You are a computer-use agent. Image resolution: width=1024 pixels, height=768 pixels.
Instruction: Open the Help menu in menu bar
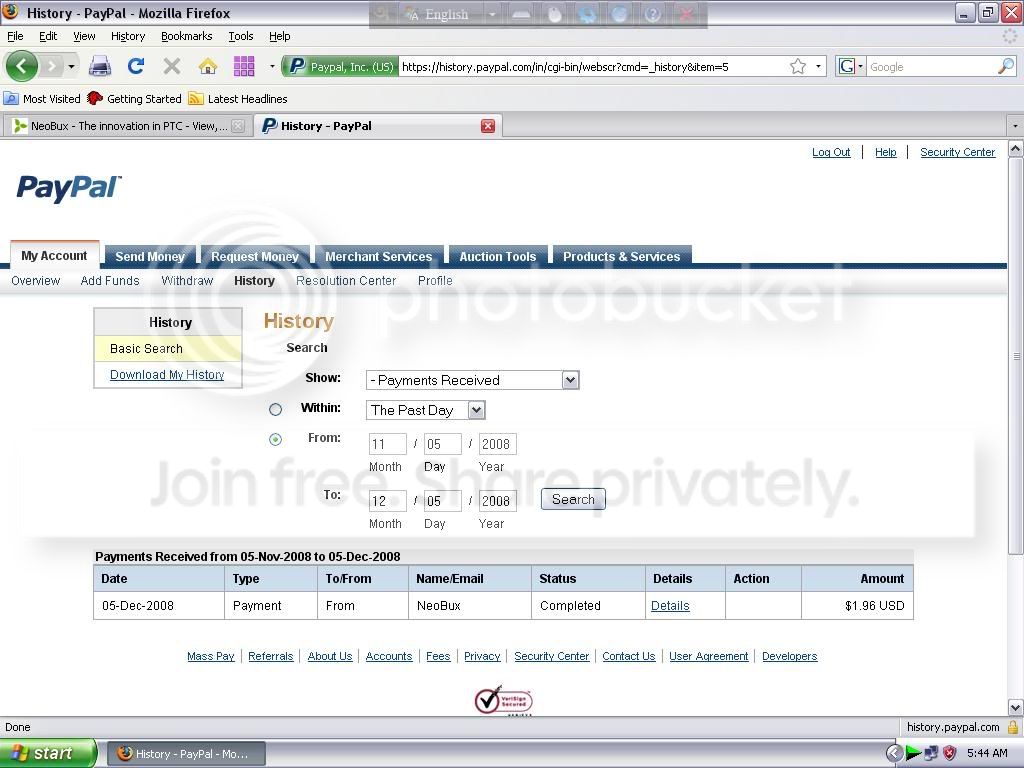(280, 36)
